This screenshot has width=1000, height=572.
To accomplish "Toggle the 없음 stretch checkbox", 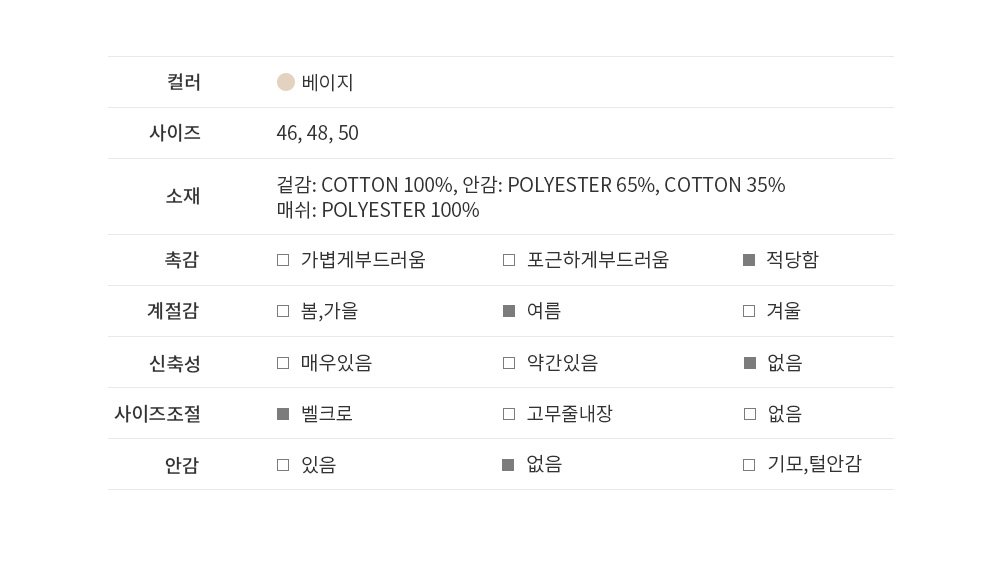I will pyautogui.click(x=750, y=363).
